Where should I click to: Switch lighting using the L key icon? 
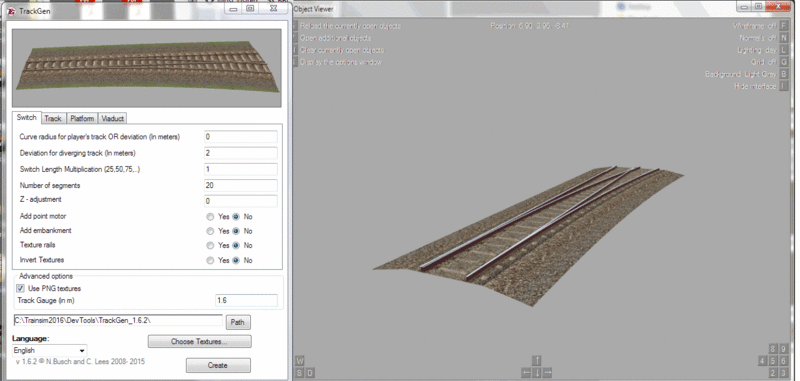coord(784,50)
